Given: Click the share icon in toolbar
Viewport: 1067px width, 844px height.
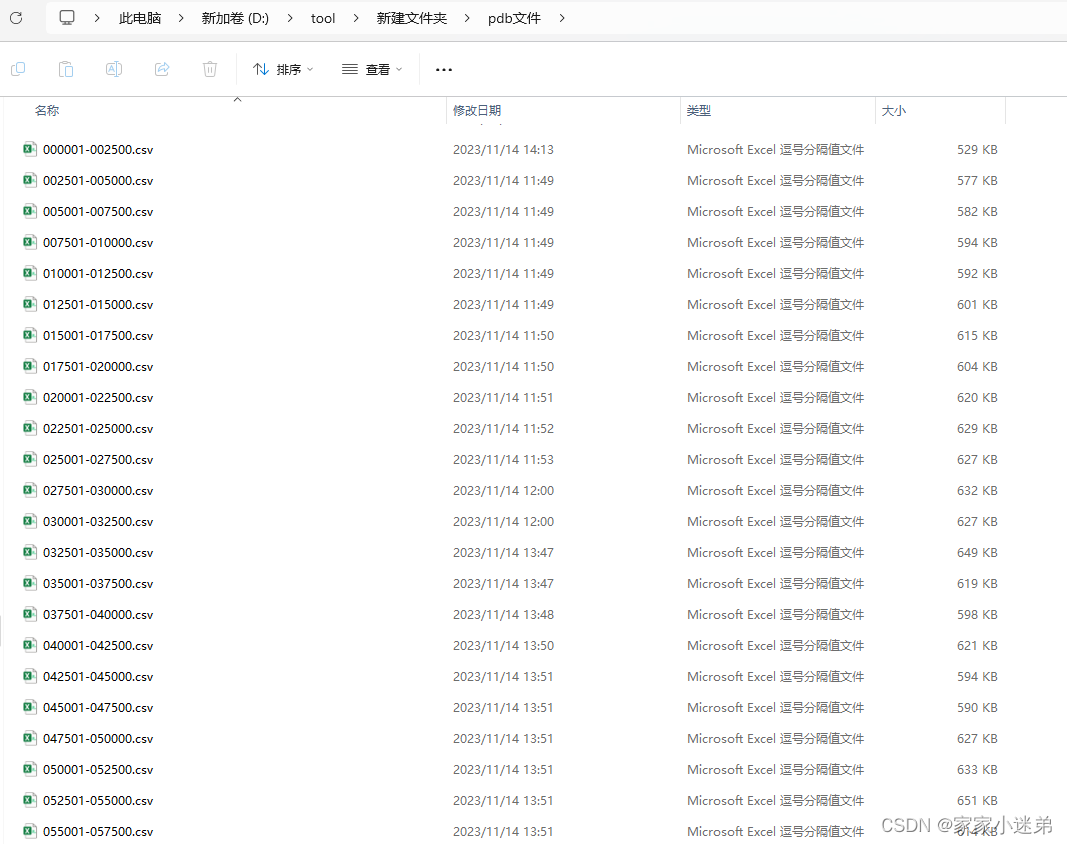Looking at the screenshot, I should click(162, 69).
